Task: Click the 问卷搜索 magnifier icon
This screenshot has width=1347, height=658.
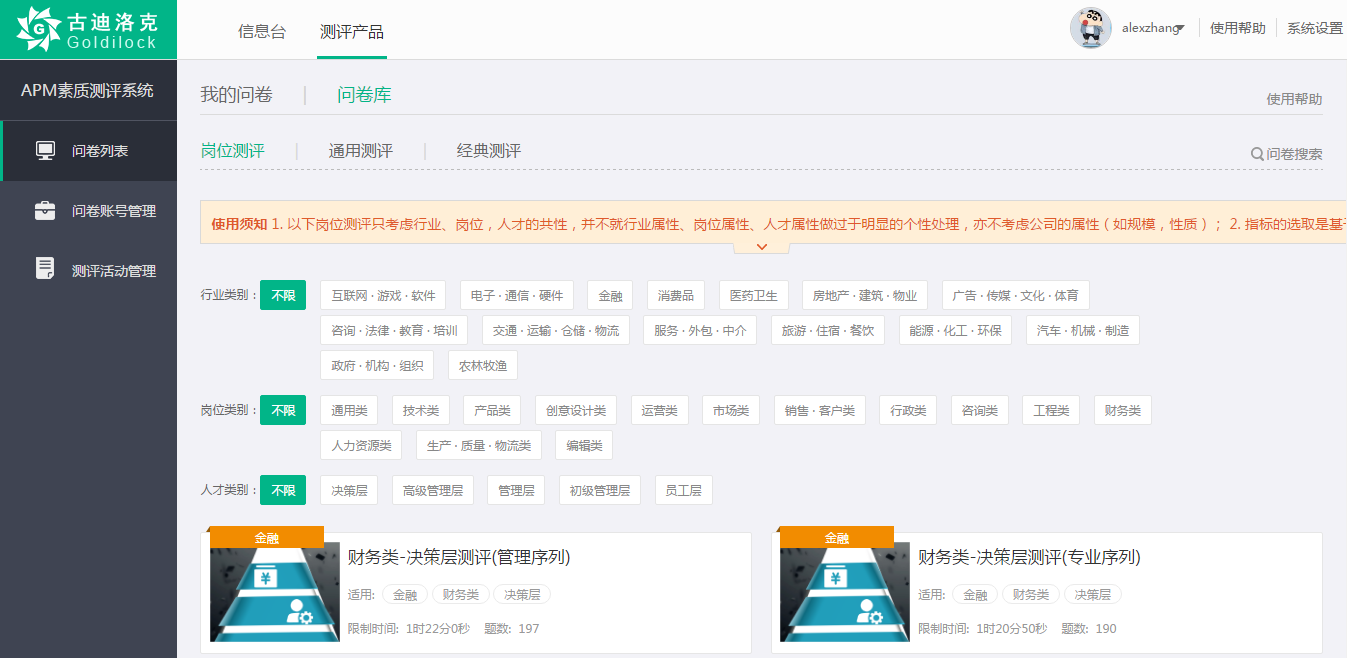Action: 1257,154
